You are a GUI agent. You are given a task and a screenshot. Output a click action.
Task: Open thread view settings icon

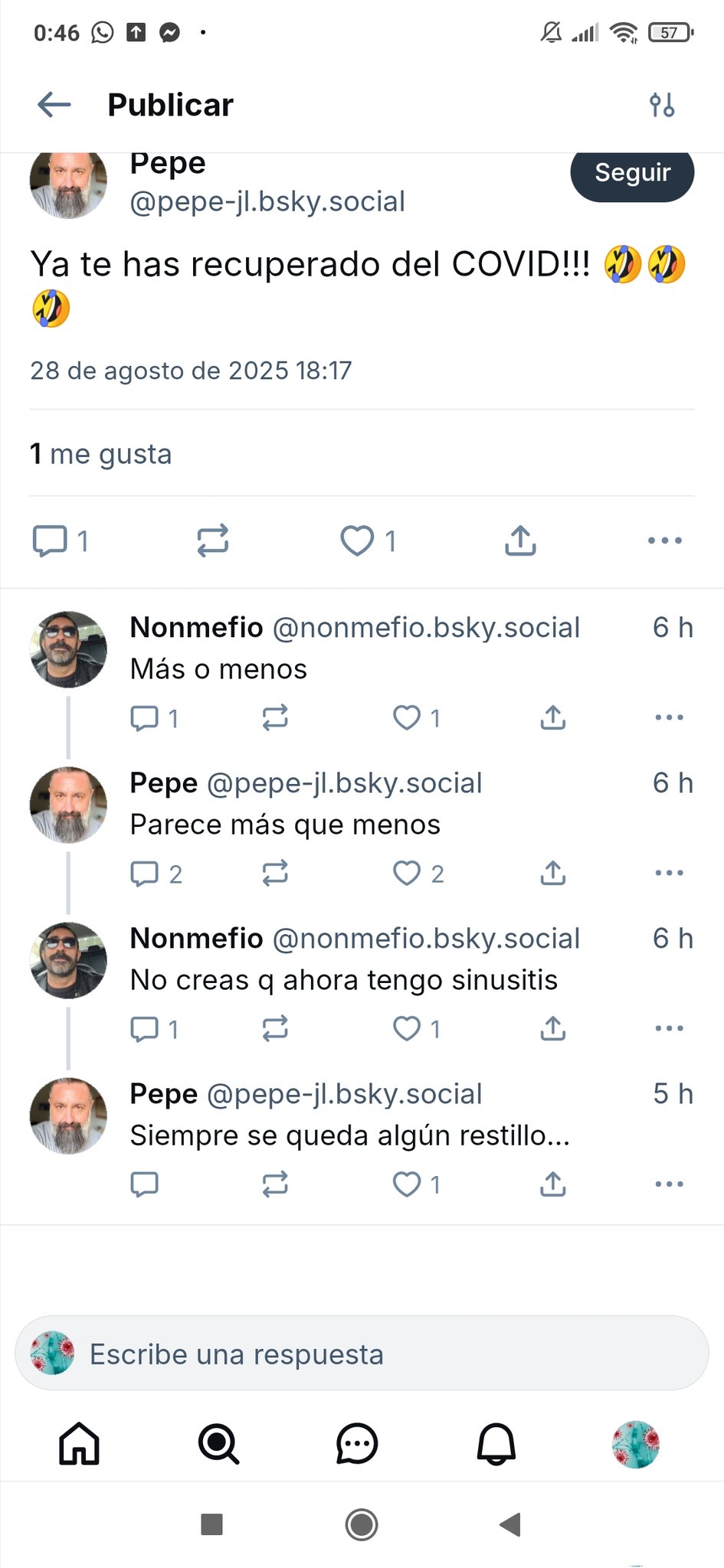pyautogui.click(x=662, y=105)
